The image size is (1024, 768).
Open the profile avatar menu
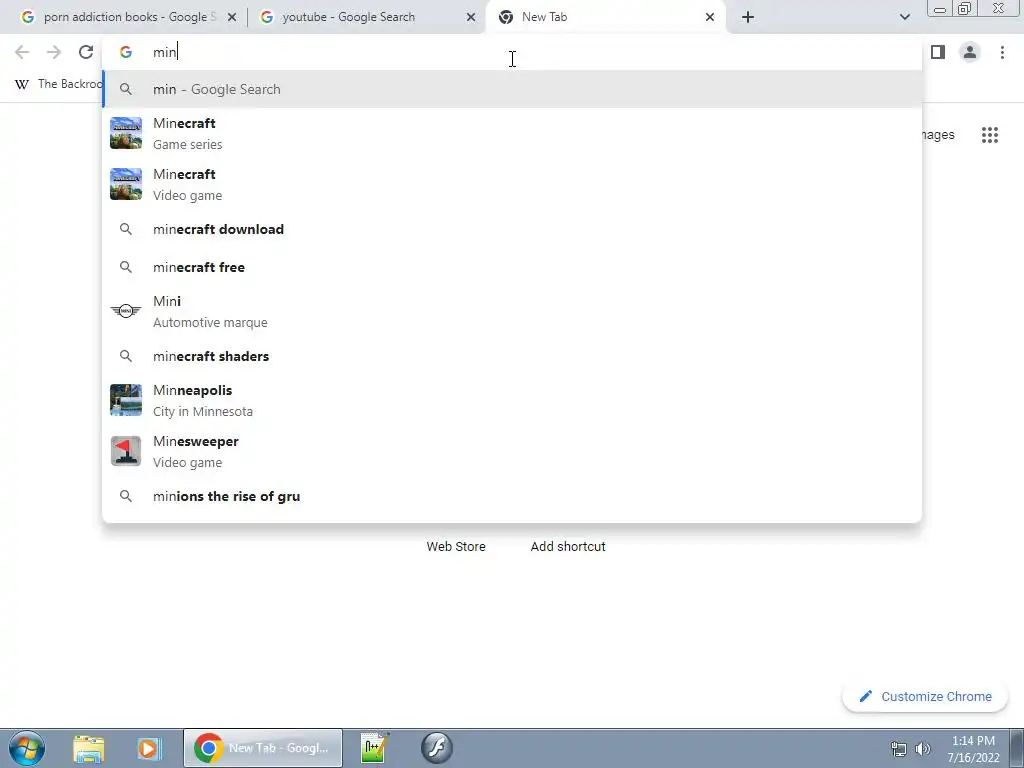pyautogui.click(x=970, y=52)
